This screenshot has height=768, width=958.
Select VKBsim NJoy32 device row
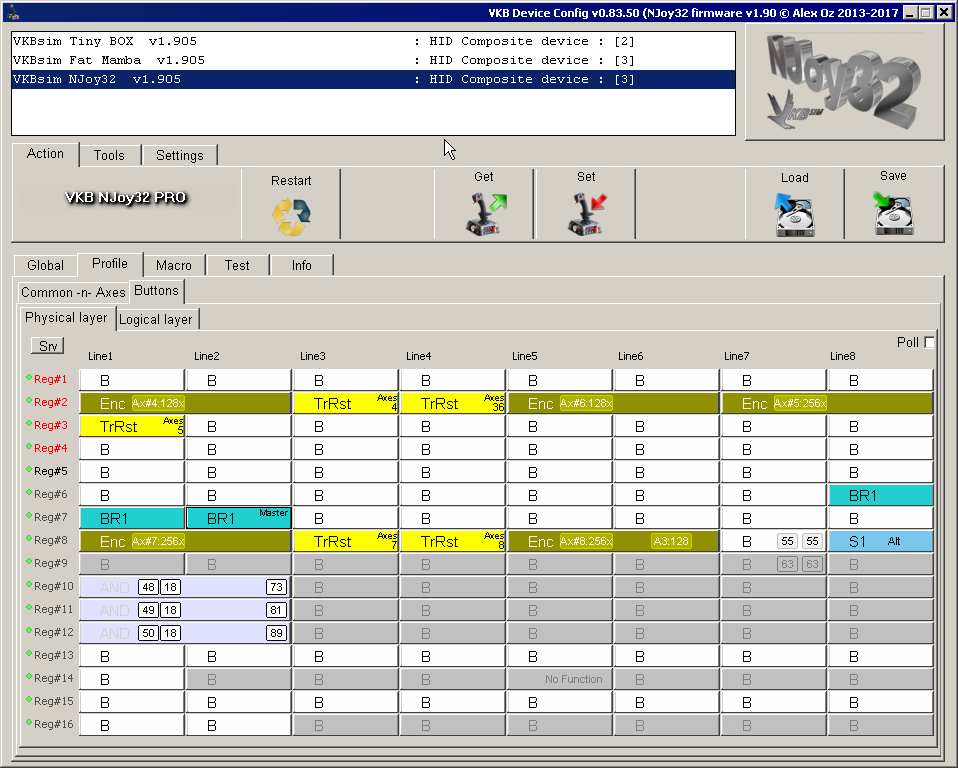[373, 79]
